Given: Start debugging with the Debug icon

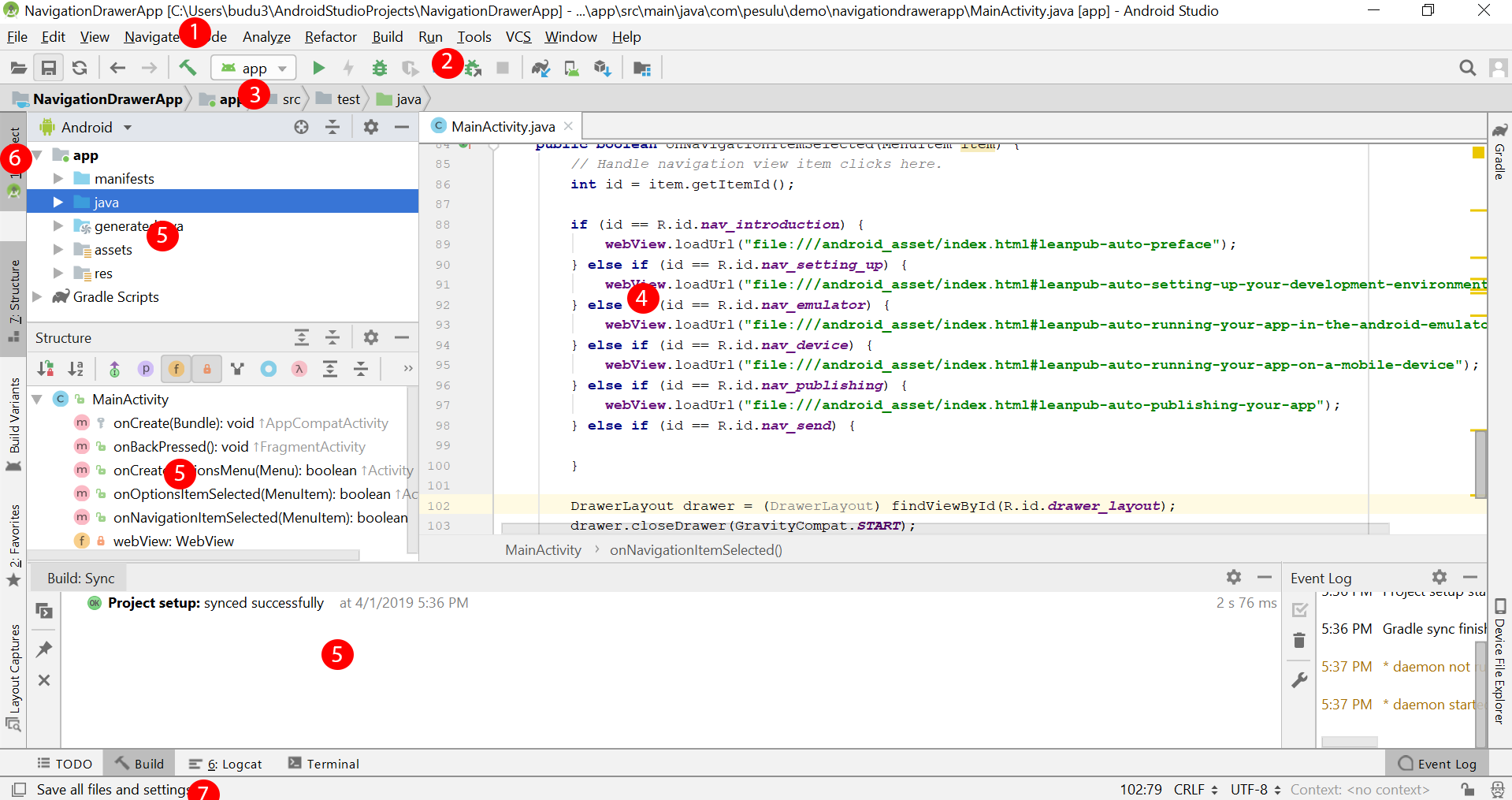Looking at the screenshot, I should tap(380, 68).
